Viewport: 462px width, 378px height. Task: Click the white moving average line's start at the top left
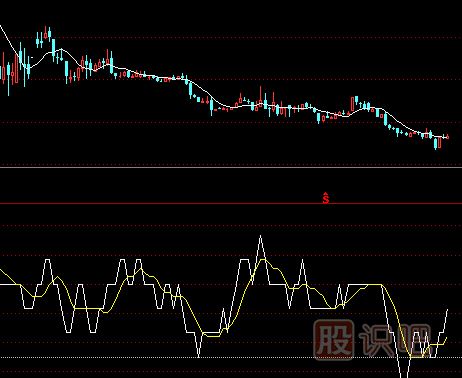point(1,27)
